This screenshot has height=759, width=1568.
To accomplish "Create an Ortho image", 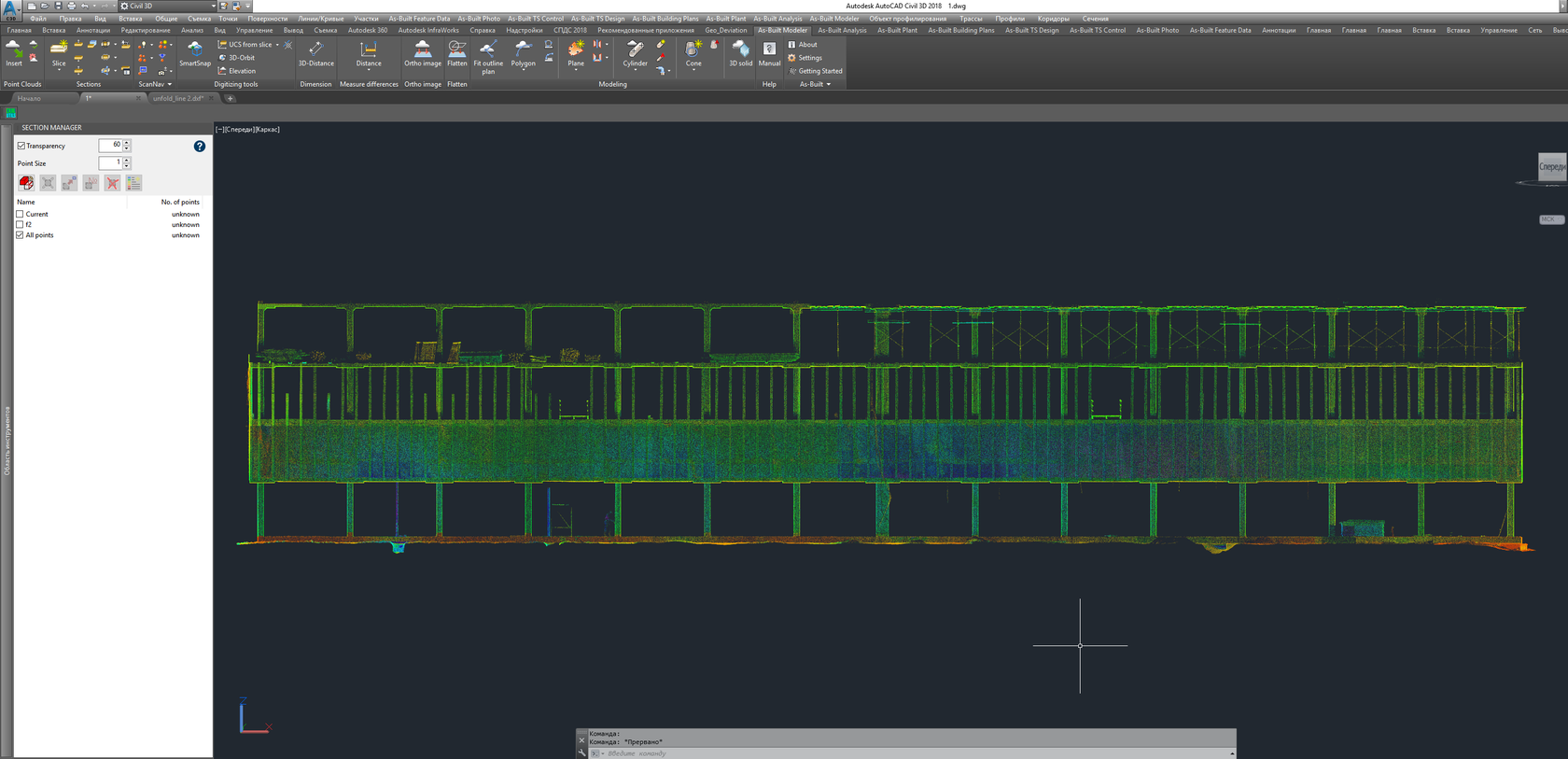I will [423, 53].
